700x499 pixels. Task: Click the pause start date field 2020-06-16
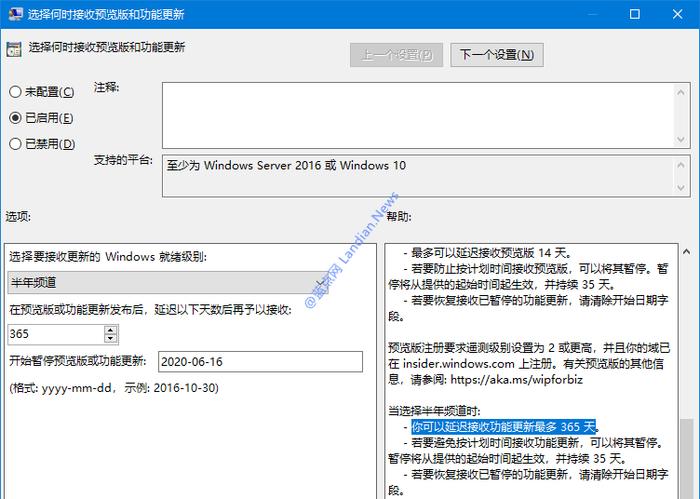click(x=260, y=362)
